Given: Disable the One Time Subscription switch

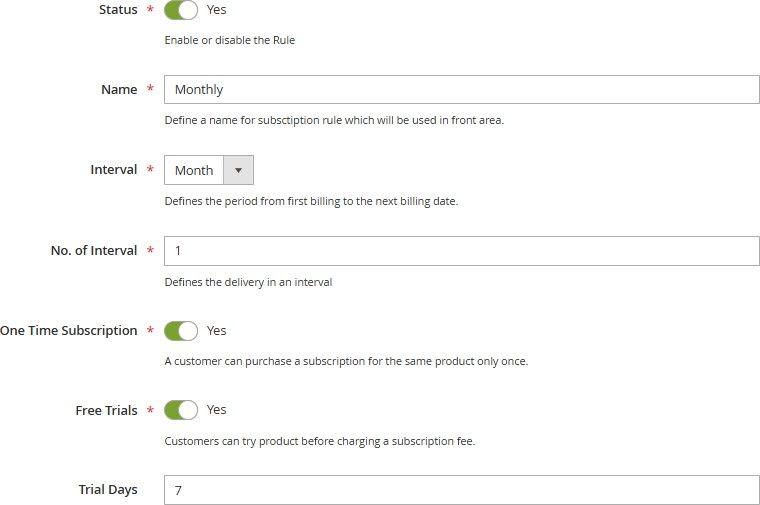Looking at the screenshot, I should tap(181, 330).
